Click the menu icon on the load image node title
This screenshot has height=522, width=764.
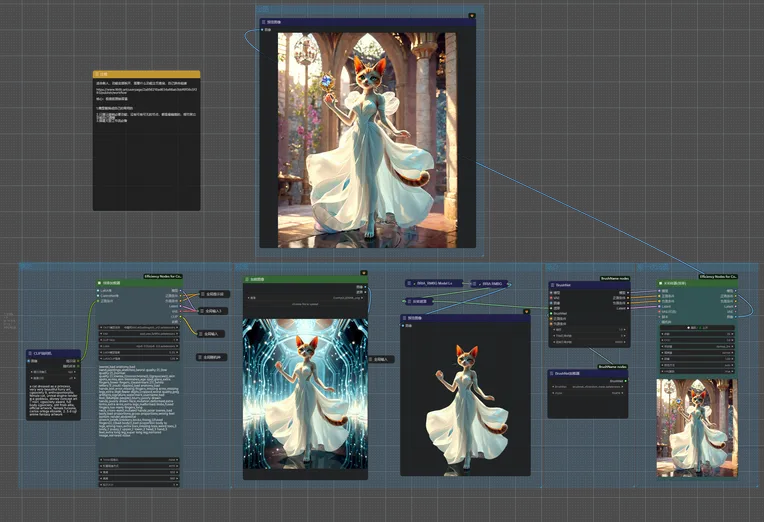pyautogui.click(x=247, y=280)
